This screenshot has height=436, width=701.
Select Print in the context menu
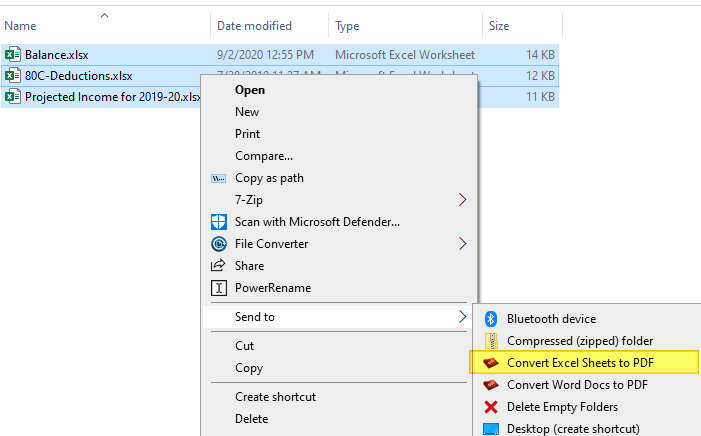(x=247, y=134)
